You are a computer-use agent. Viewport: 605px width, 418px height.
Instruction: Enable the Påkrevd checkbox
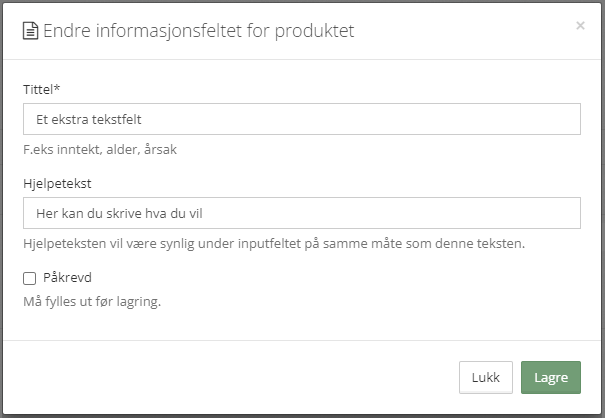(30, 278)
